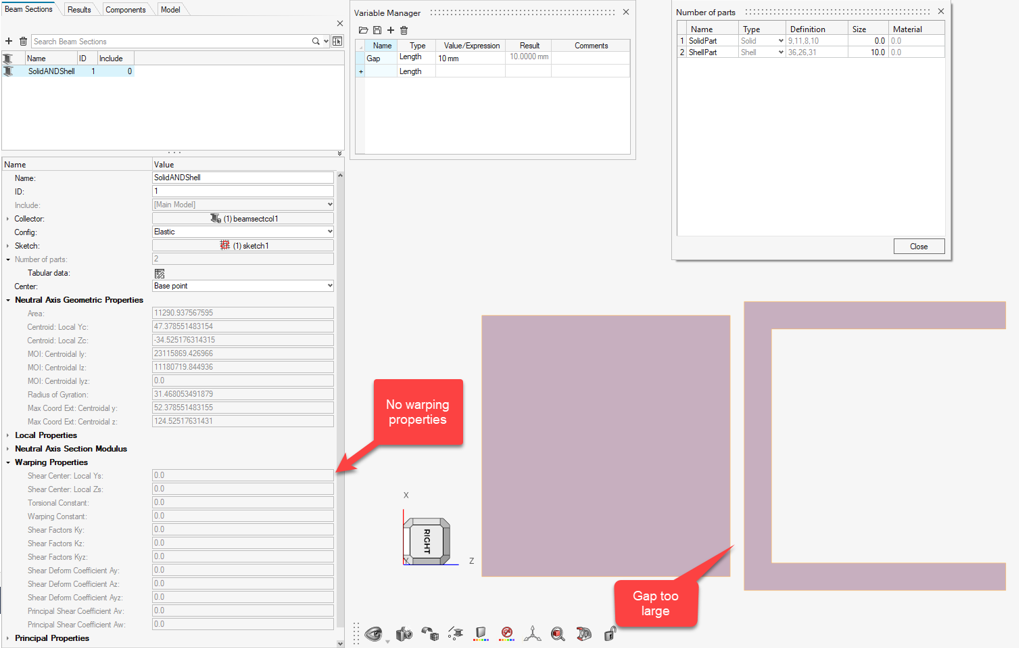
Task: Click the Search Beam Sections field
Action: pos(170,41)
